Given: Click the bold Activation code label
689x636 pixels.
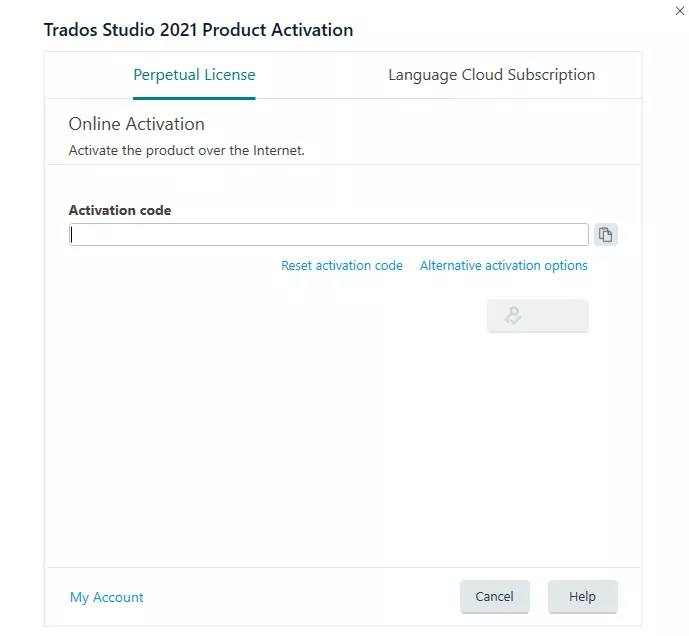Looking at the screenshot, I should coord(120,210).
